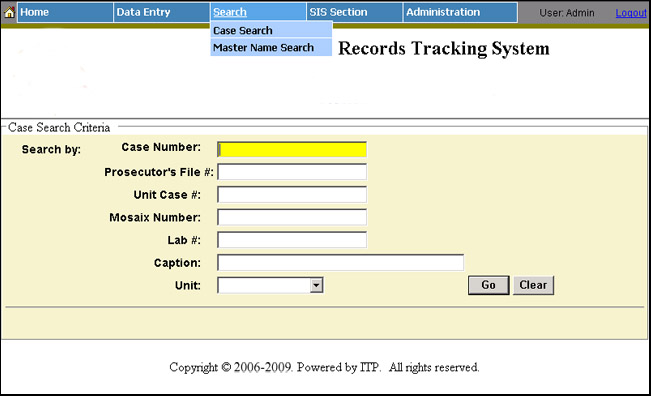The width and height of the screenshot is (651, 396).
Task: Open the Unit combo box
Action: (x=270, y=285)
